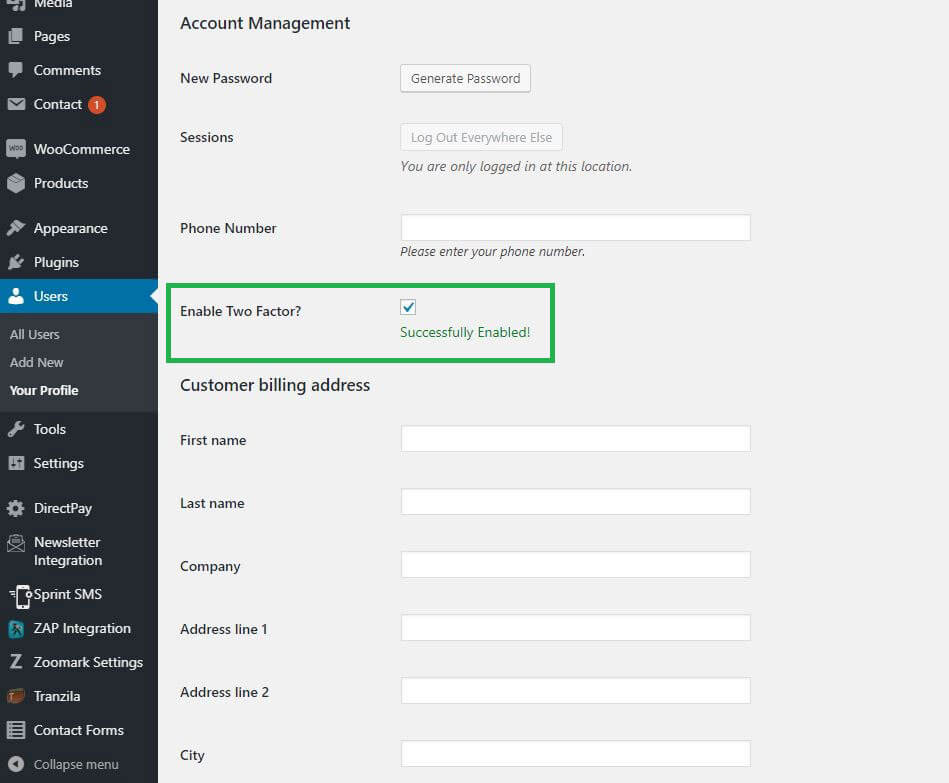Click the Collapse menu arrow icon
The height and width of the screenshot is (783, 949).
click(x=16, y=764)
